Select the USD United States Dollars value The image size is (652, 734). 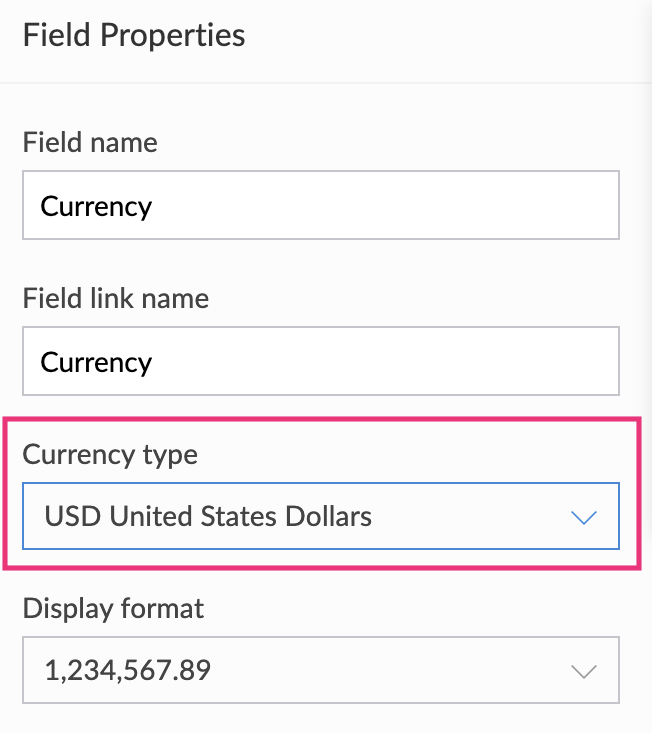(x=208, y=516)
